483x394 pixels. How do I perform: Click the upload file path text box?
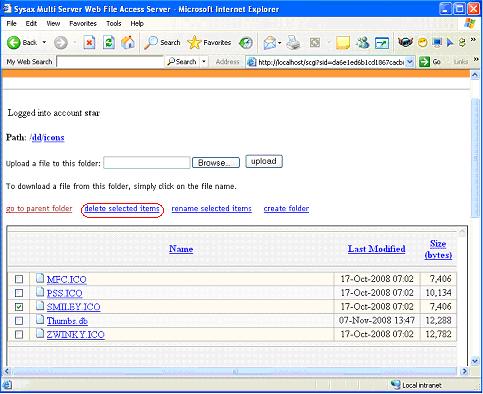[x=147, y=163]
